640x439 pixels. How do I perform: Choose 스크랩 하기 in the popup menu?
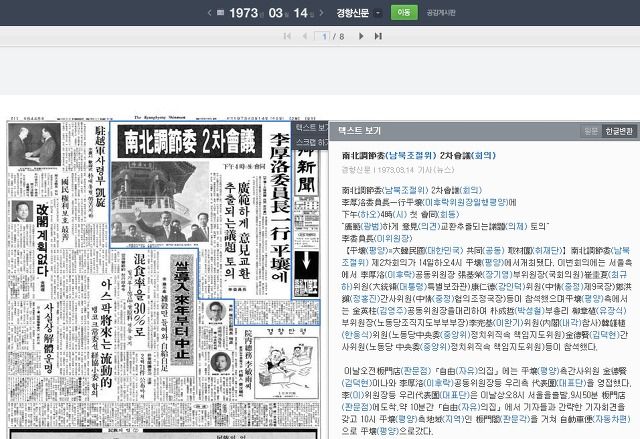pos(311,142)
